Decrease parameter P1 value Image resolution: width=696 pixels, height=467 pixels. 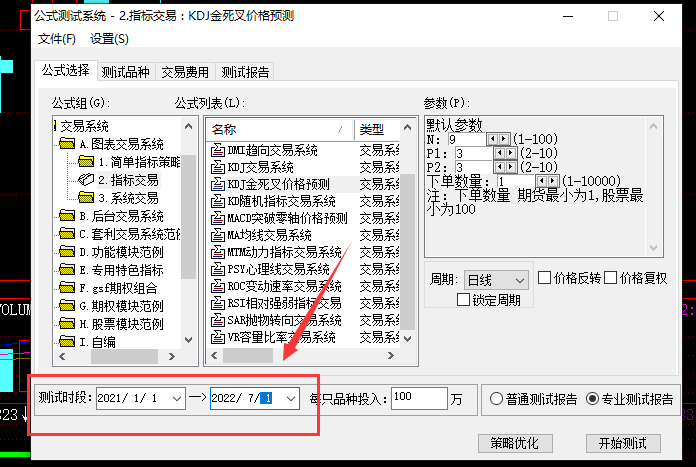coord(499,153)
